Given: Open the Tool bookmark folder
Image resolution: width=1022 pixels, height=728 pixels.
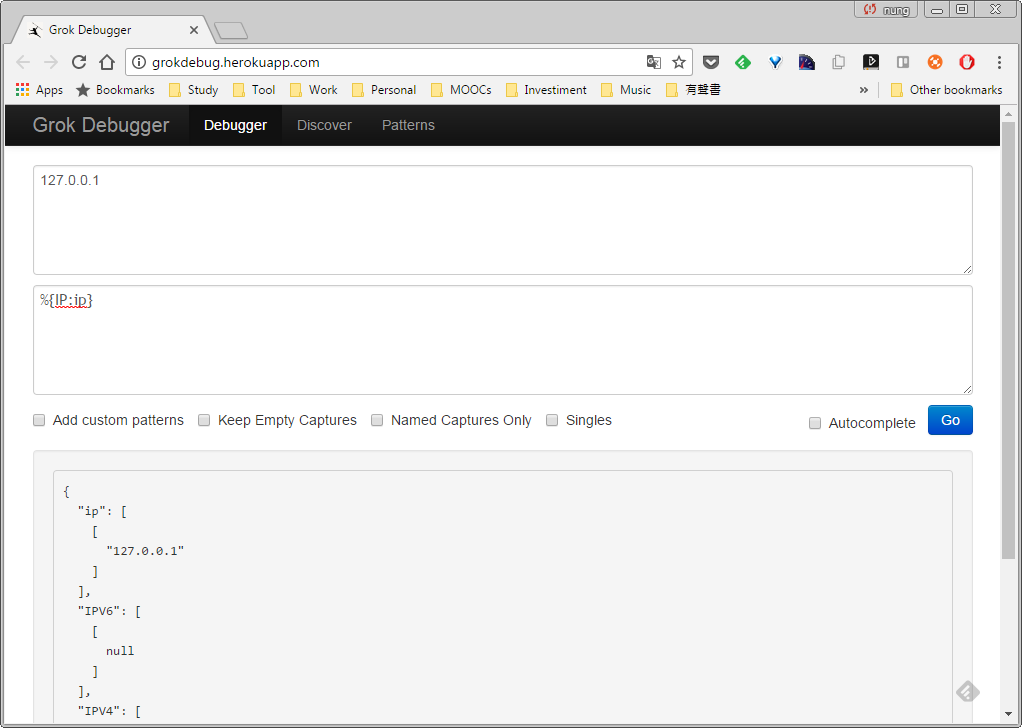Looking at the screenshot, I should click(x=254, y=90).
